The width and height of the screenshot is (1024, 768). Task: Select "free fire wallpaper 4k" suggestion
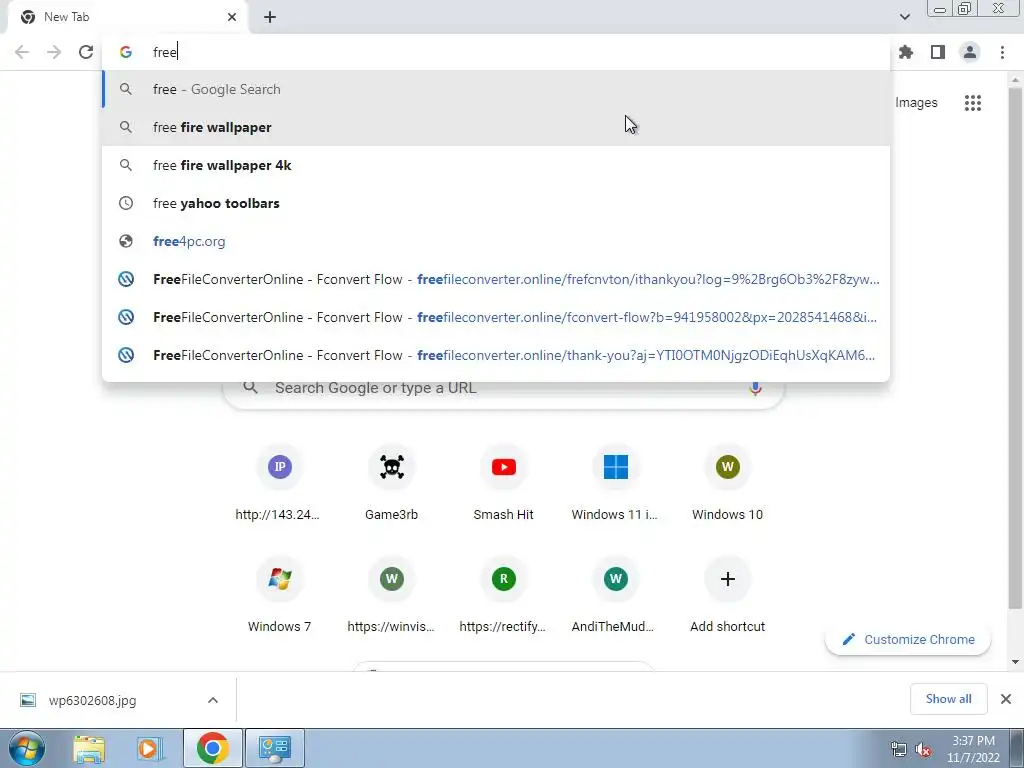[496, 165]
